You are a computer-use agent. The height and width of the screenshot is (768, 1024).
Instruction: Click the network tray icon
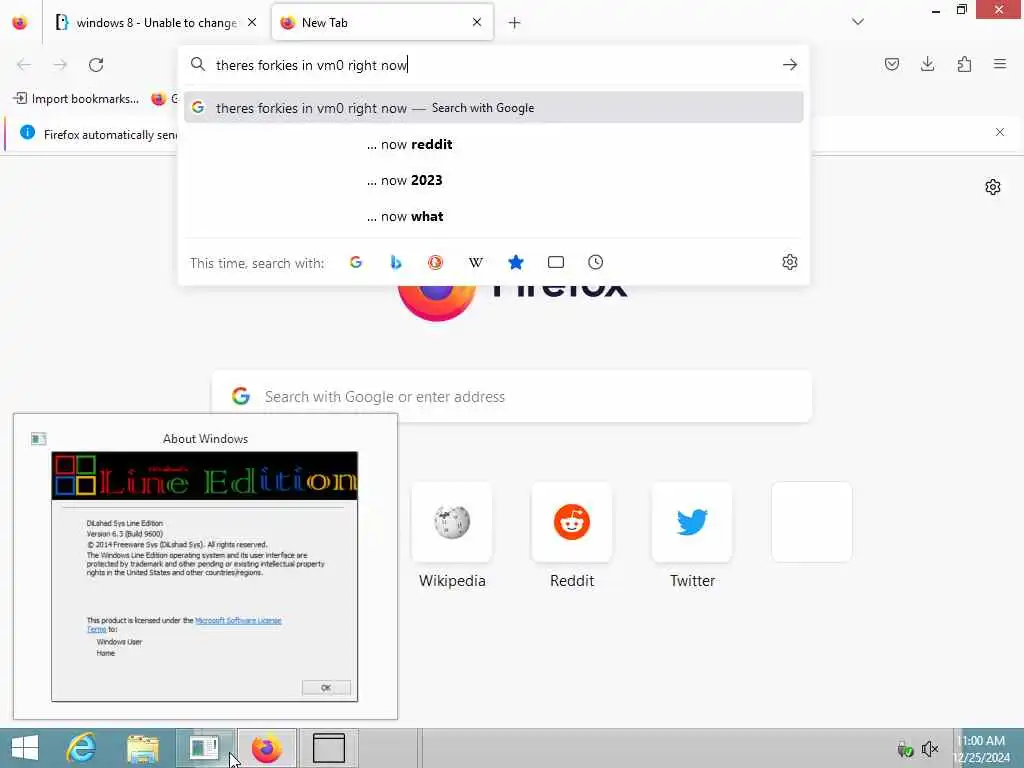pyautogui.click(x=905, y=749)
